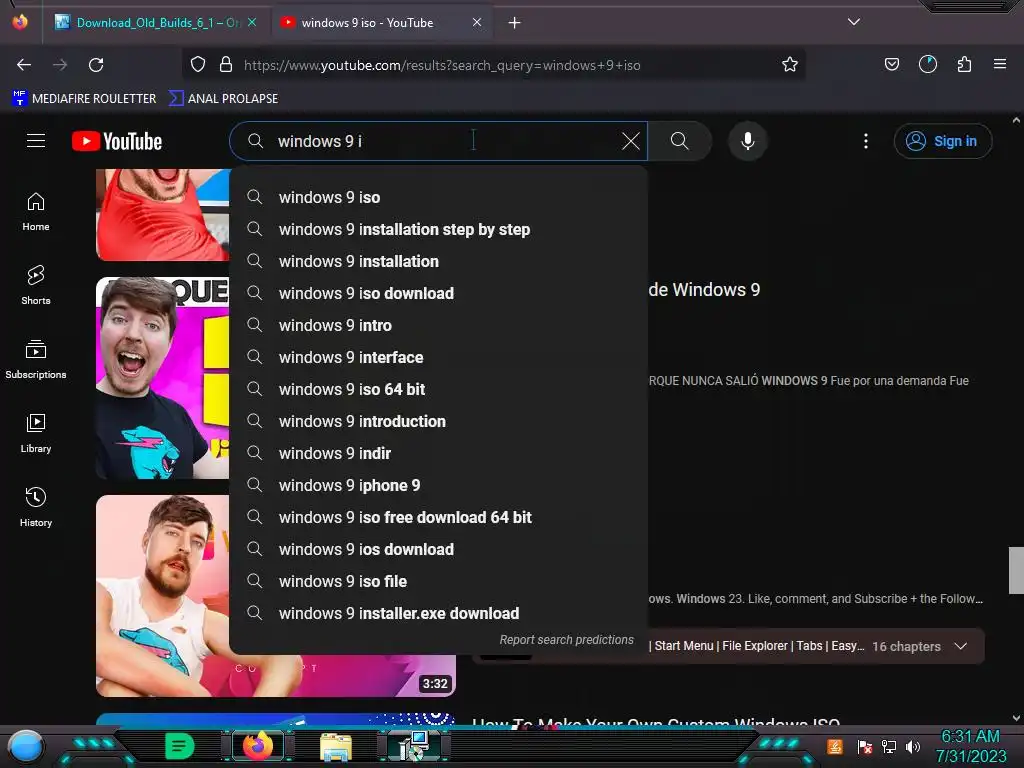Viewport: 1024px width, 768px height.
Task: Click the Firefox forward arrow button
Action: [60, 65]
